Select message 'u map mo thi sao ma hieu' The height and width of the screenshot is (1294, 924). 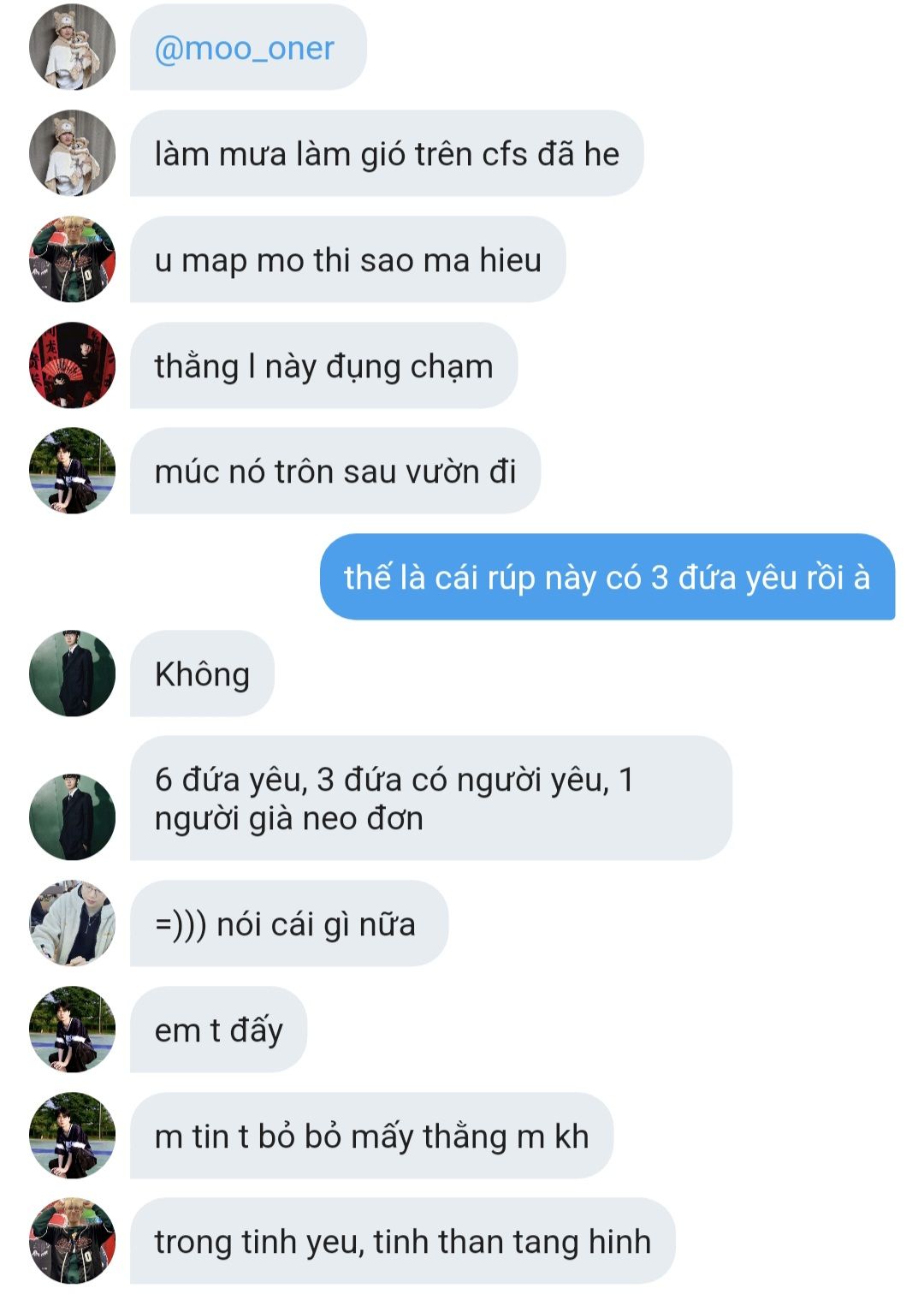click(x=348, y=259)
